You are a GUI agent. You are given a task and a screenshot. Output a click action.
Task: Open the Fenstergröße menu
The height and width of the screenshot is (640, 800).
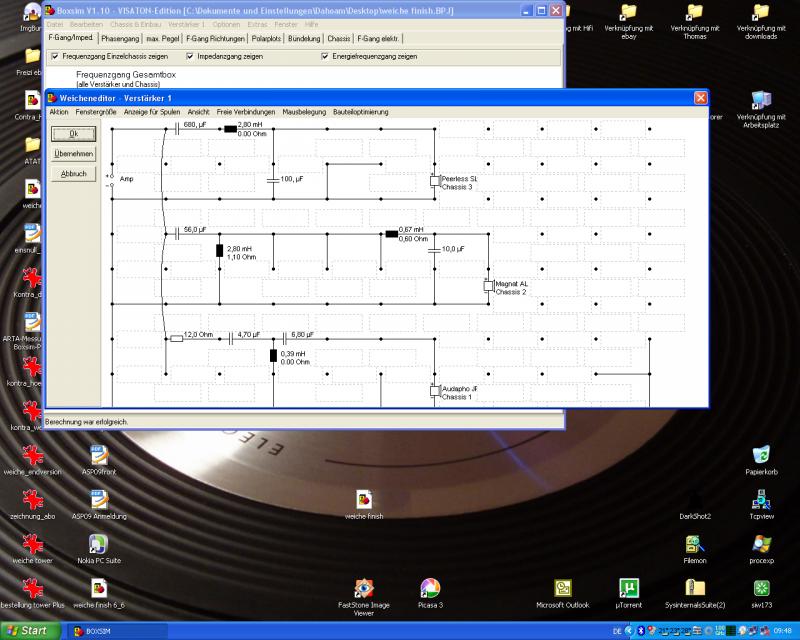pyautogui.click(x=96, y=112)
